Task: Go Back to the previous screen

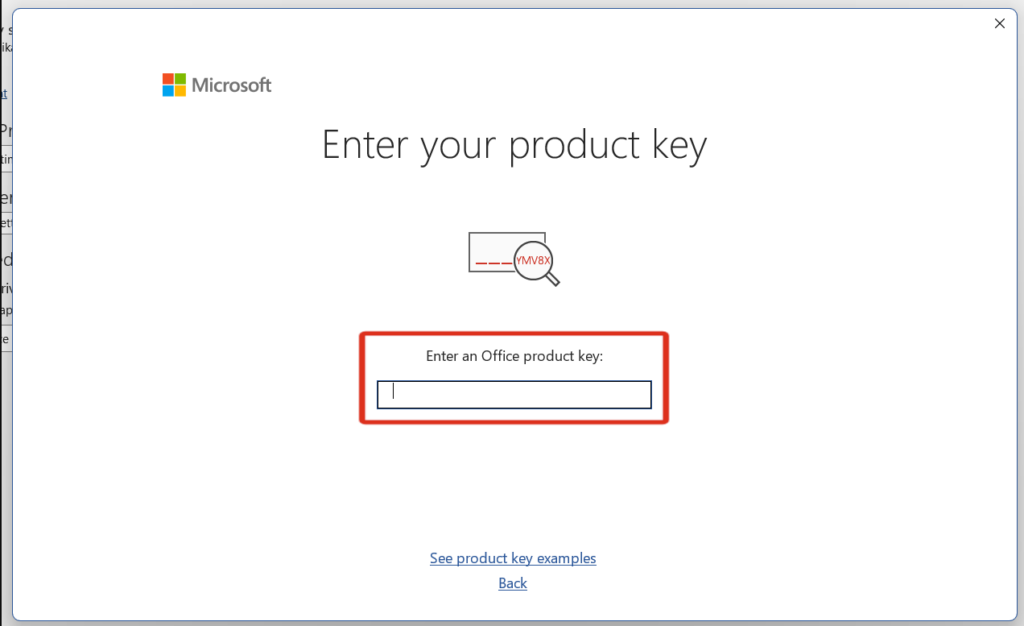Action: tap(512, 583)
